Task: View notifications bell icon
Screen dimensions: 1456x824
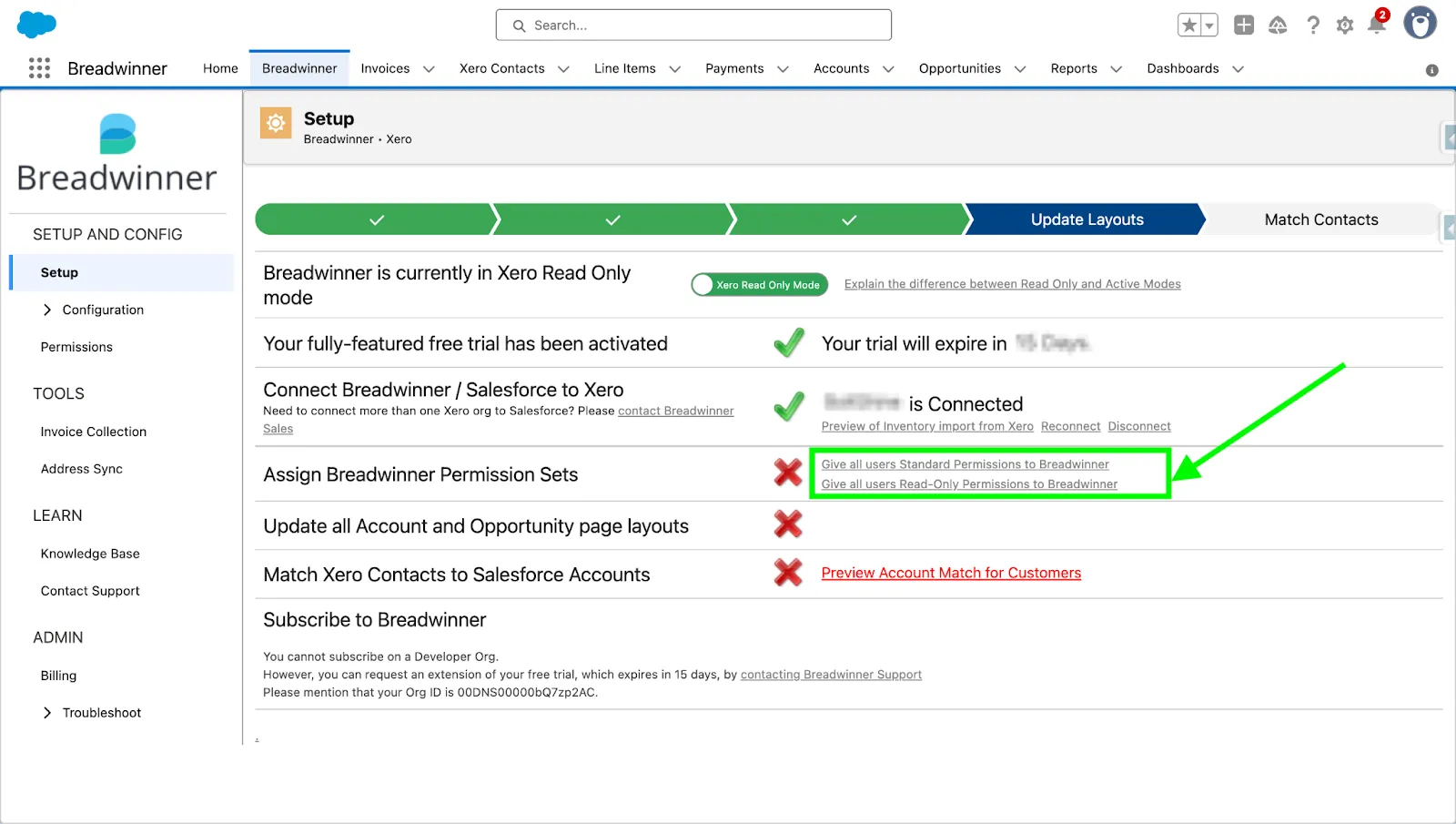Action: (1378, 24)
